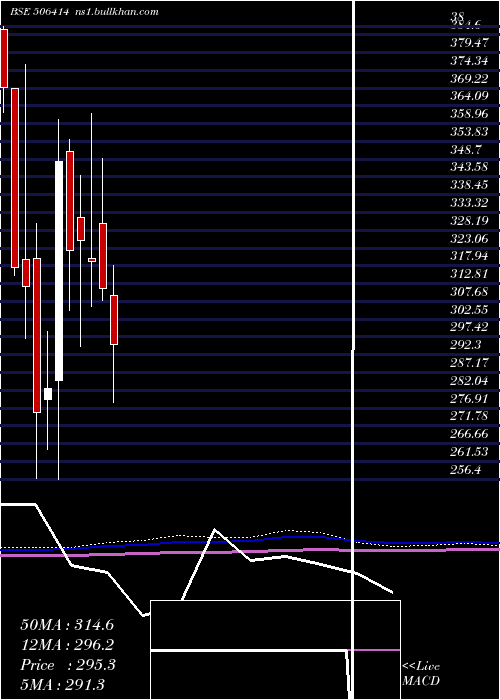Select the 364.09 price axis label
Screen dimensions: 500x700
click(469, 96)
